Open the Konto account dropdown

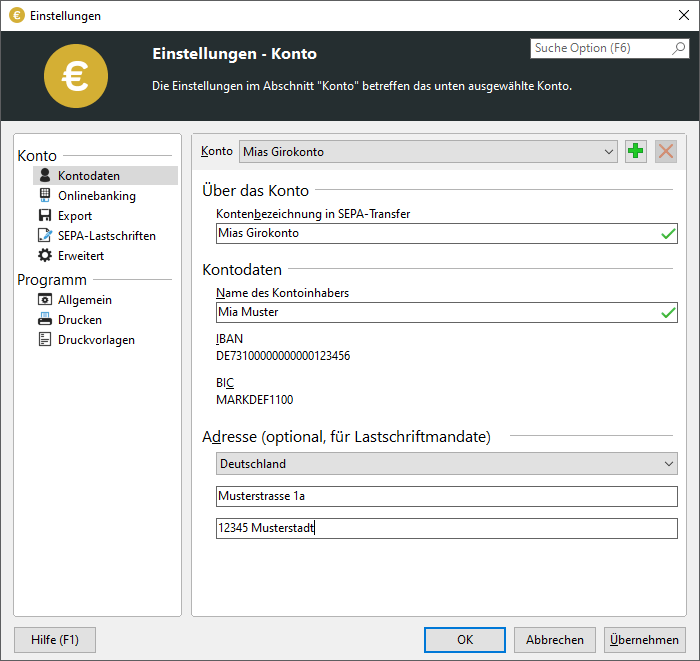tap(609, 152)
